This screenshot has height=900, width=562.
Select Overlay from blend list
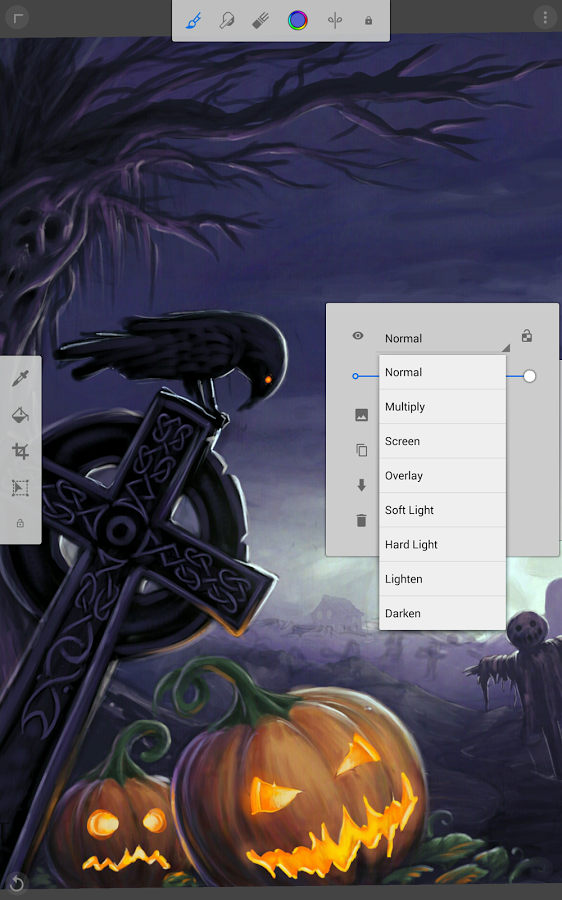(x=442, y=476)
